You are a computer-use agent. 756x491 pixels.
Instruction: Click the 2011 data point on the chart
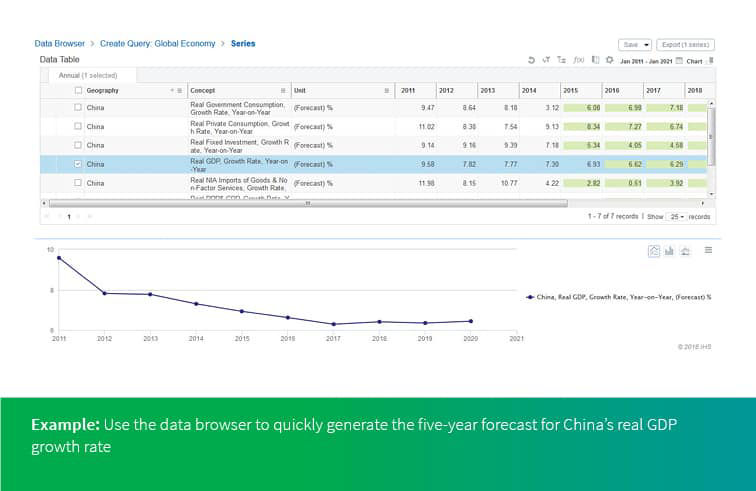point(59,258)
